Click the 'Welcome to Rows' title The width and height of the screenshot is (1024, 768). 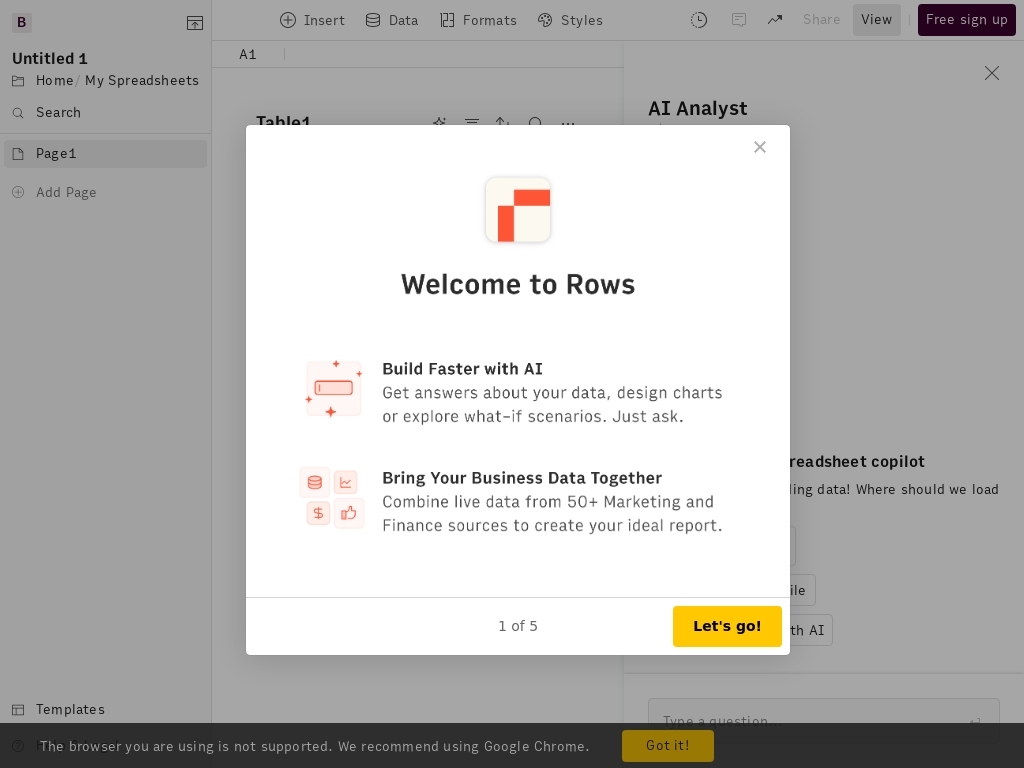(518, 284)
